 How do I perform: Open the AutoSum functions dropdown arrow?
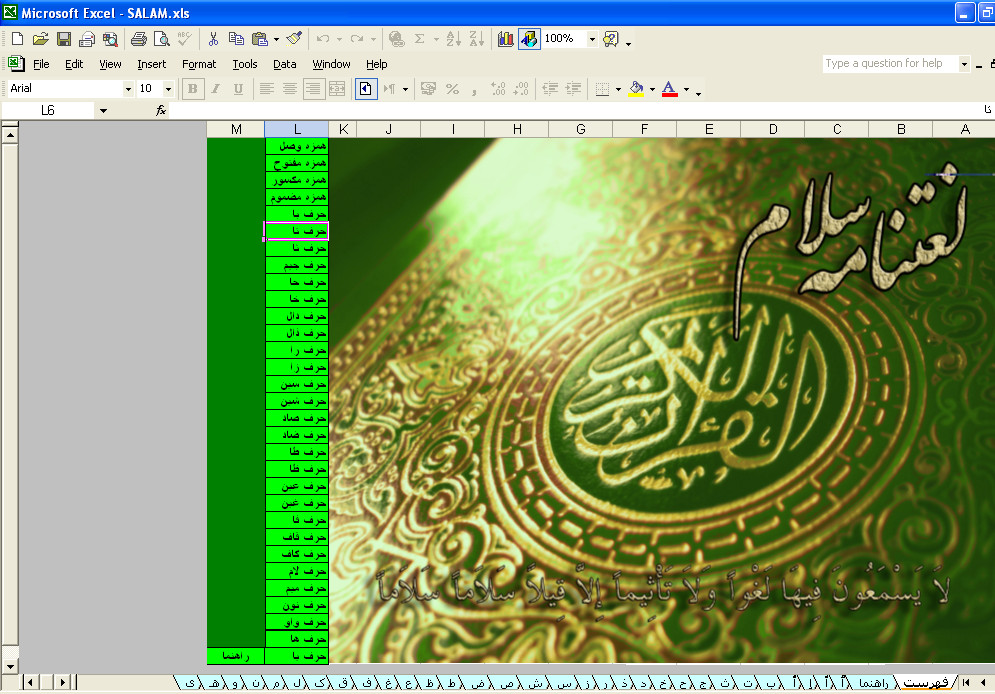(x=436, y=39)
